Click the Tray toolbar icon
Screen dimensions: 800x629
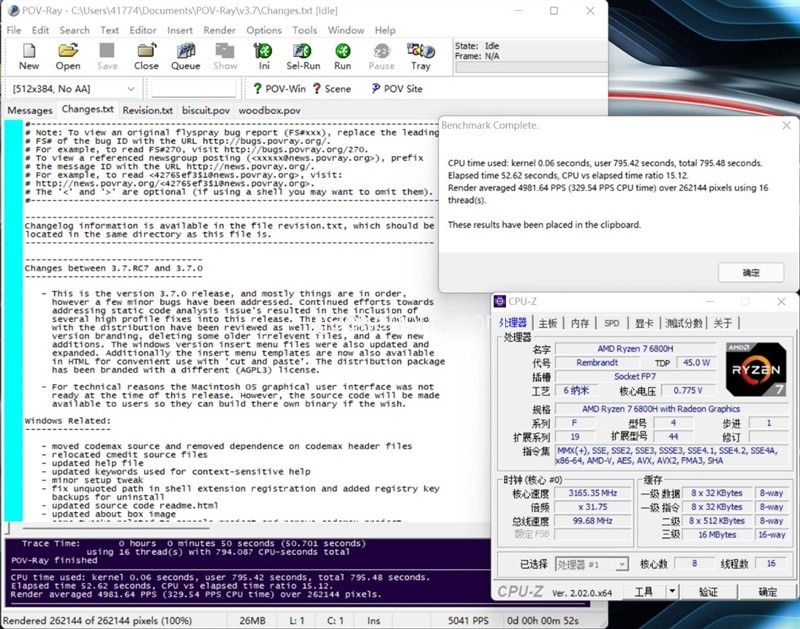(420, 57)
